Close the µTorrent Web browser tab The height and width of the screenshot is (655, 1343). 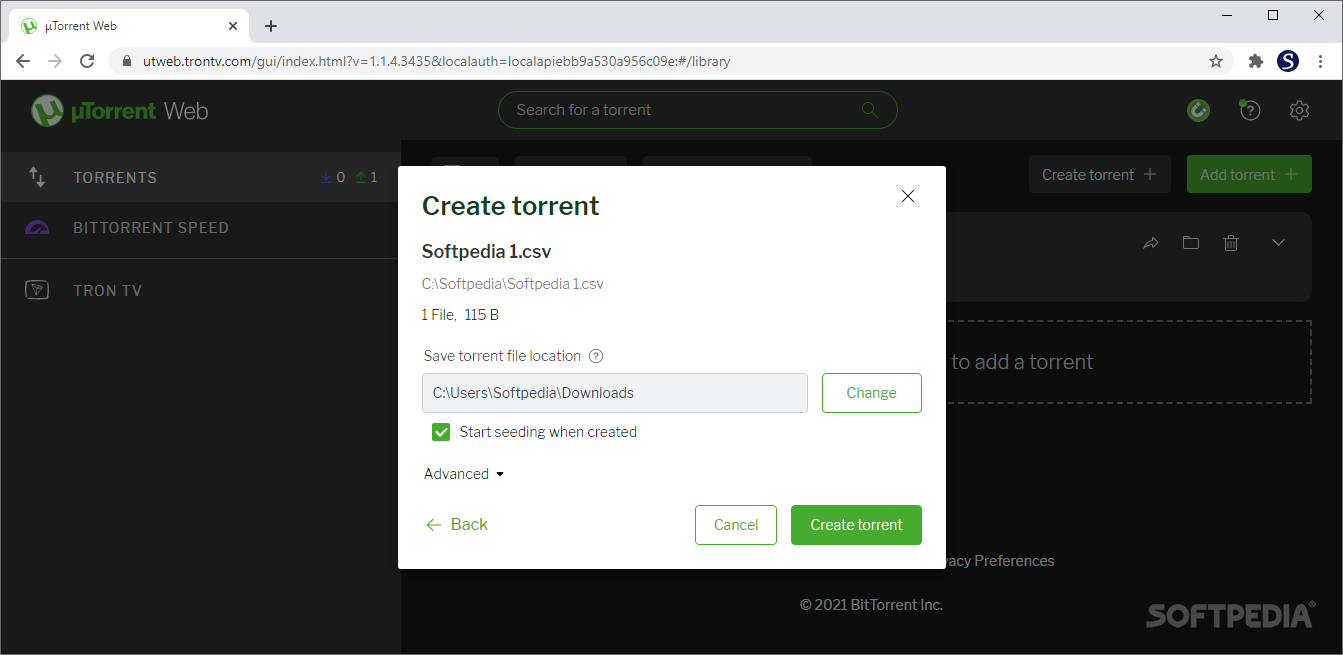pyautogui.click(x=231, y=26)
